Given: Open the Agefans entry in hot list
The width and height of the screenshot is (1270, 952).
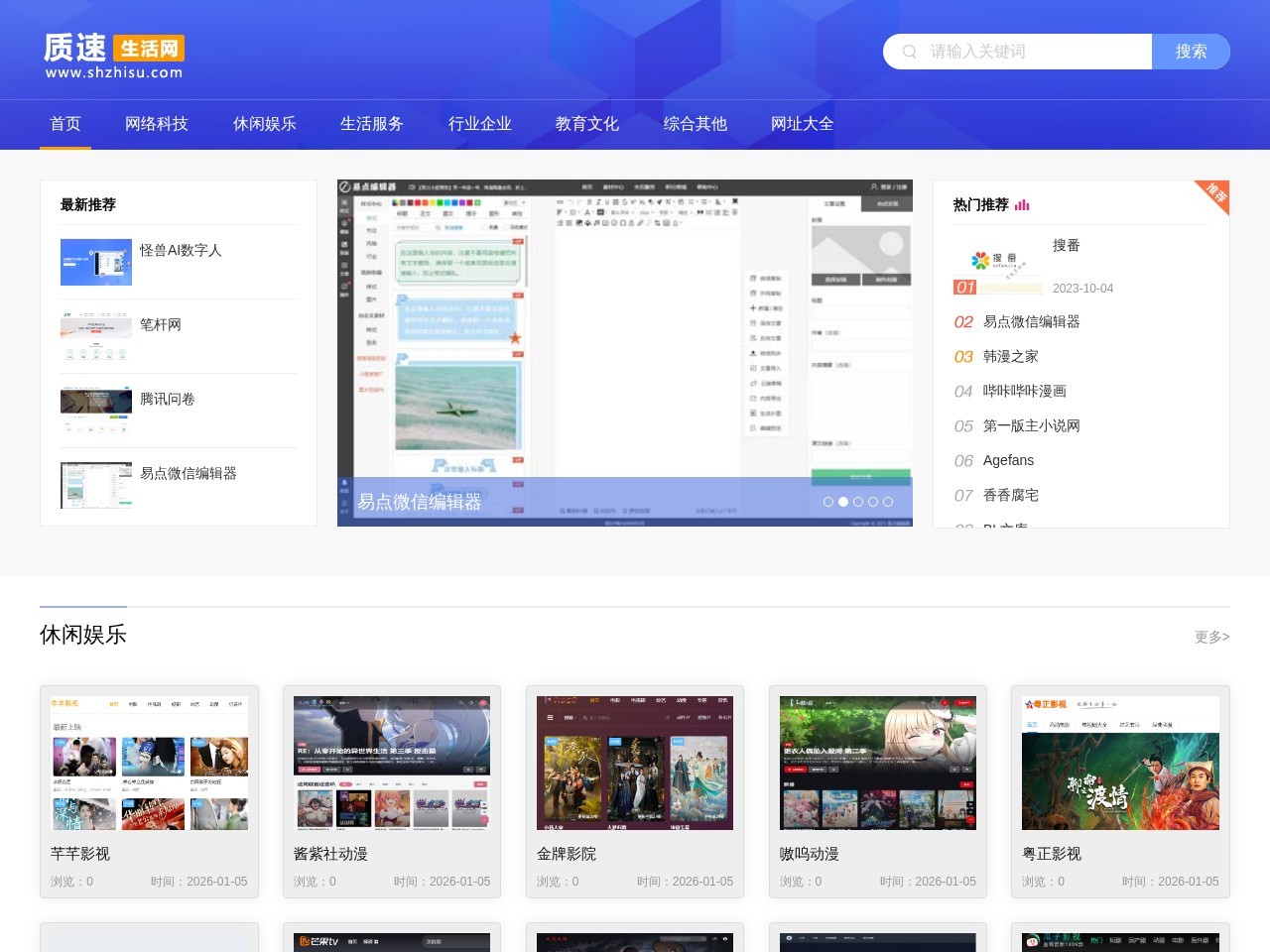Looking at the screenshot, I should (1008, 460).
